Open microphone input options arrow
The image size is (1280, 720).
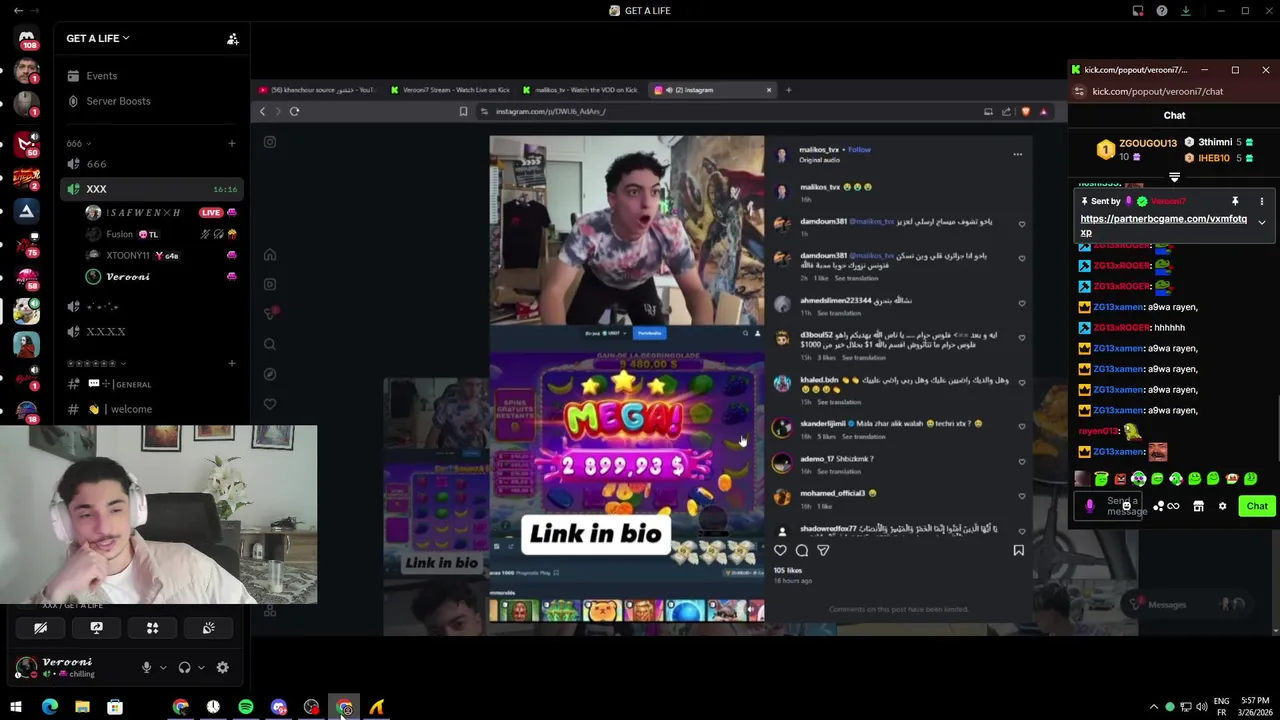coord(162,668)
